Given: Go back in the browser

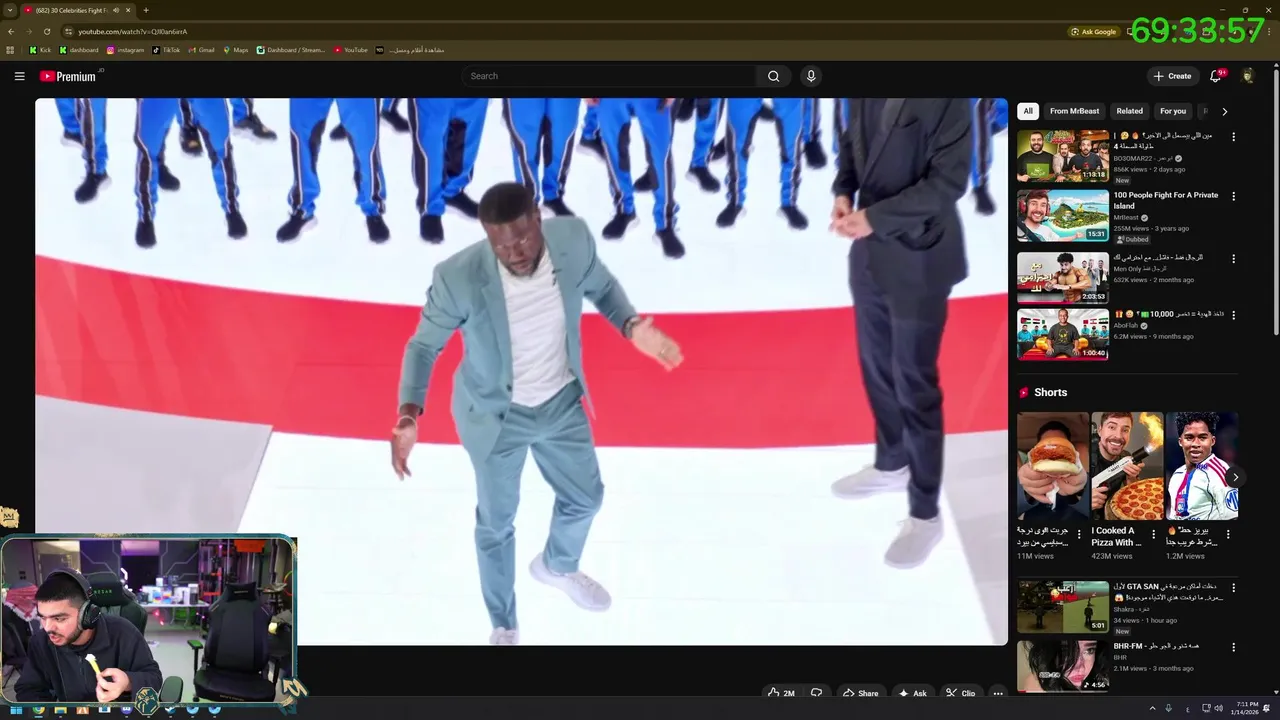Looking at the screenshot, I should click(x=11, y=31).
